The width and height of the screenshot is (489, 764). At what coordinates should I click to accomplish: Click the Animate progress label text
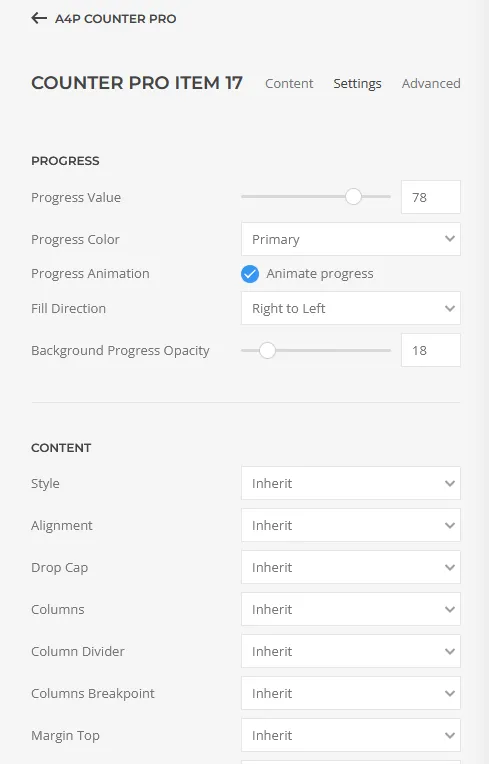pos(320,274)
